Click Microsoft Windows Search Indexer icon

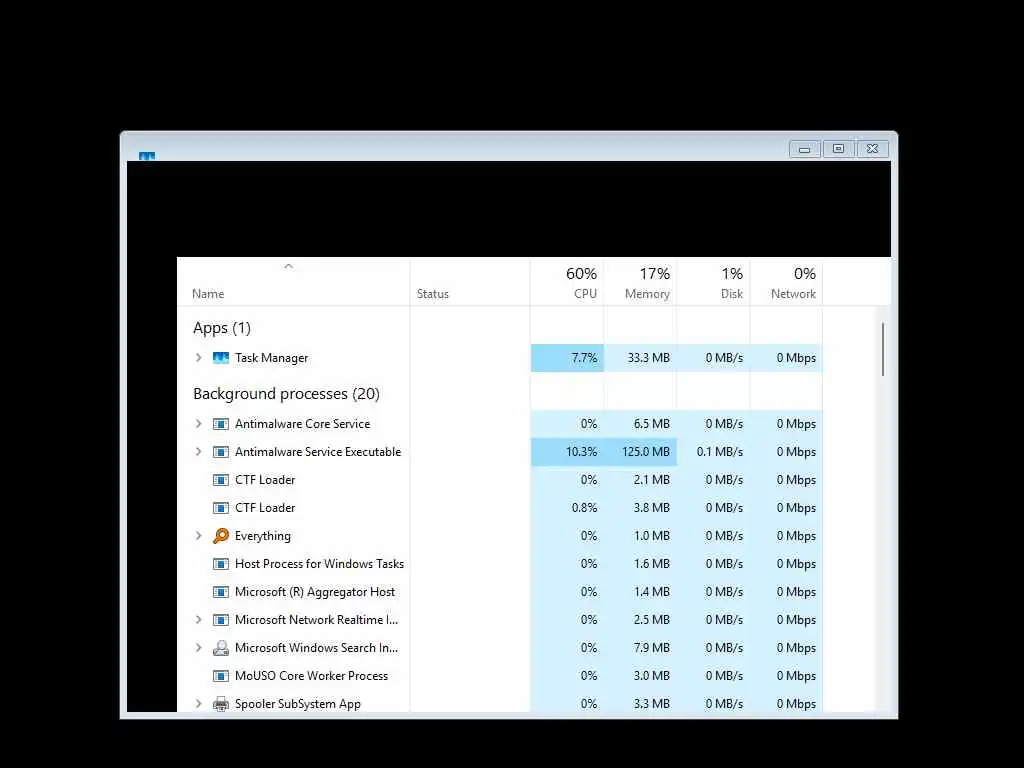coord(221,648)
